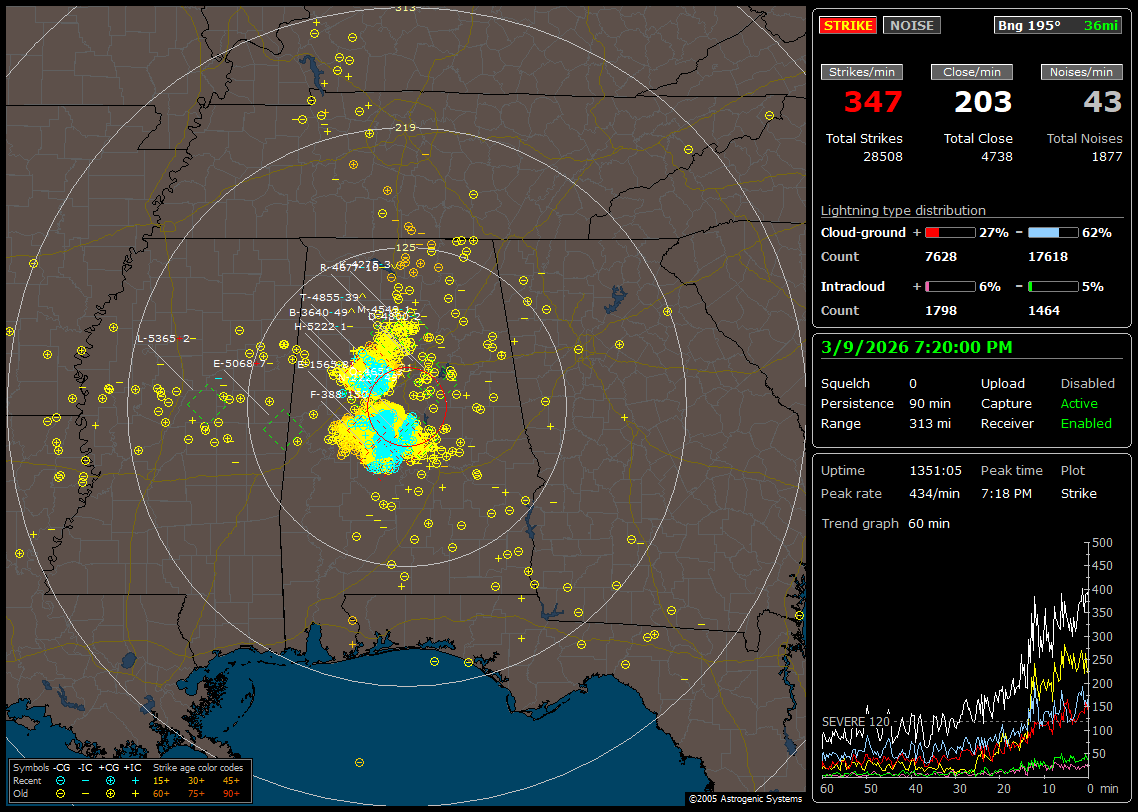
Task: Click the old -CG yellow symbol in legend
Action: click(x=61, y=793)
